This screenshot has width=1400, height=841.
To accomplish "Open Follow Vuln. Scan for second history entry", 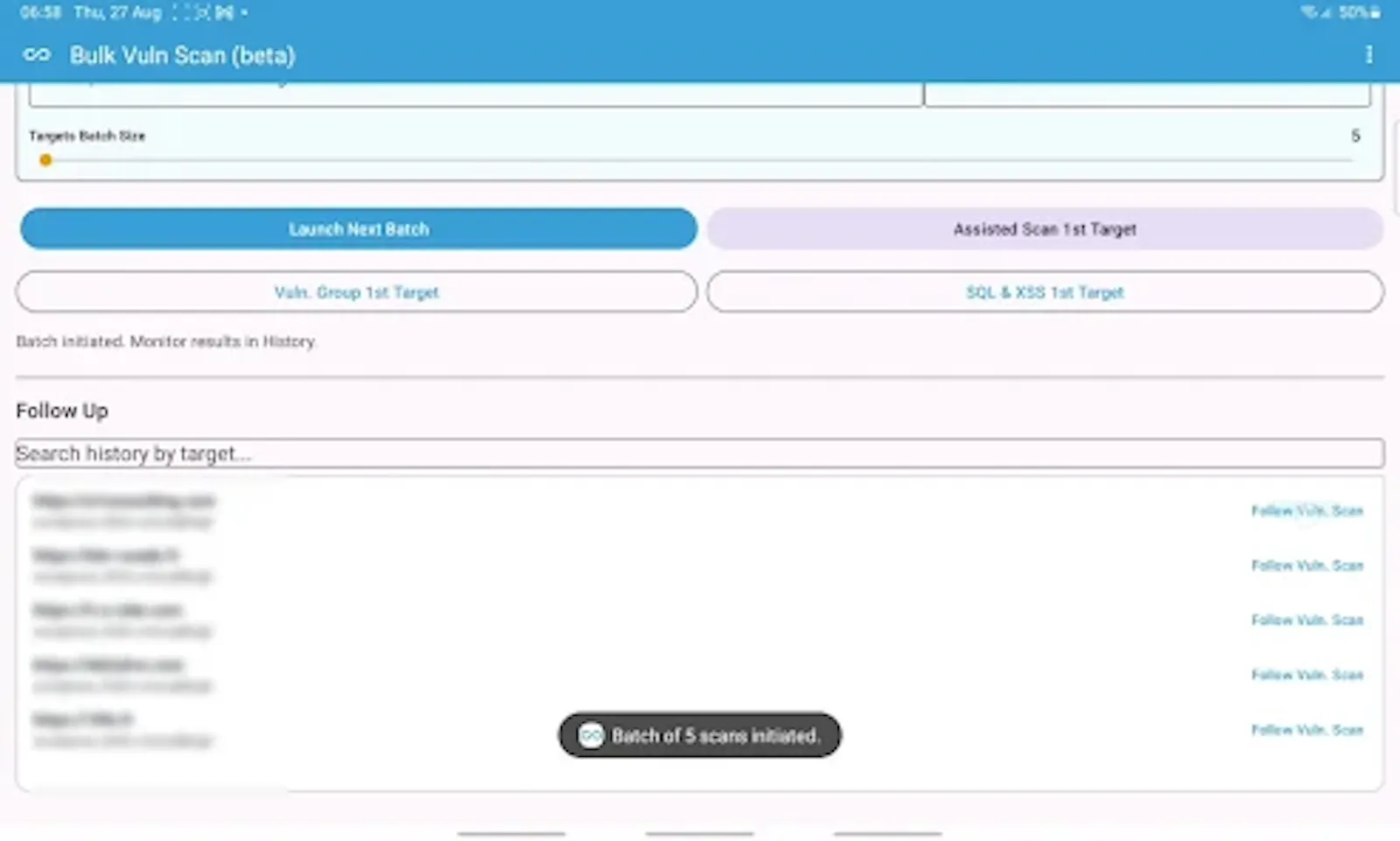I will click(1307, 566).
